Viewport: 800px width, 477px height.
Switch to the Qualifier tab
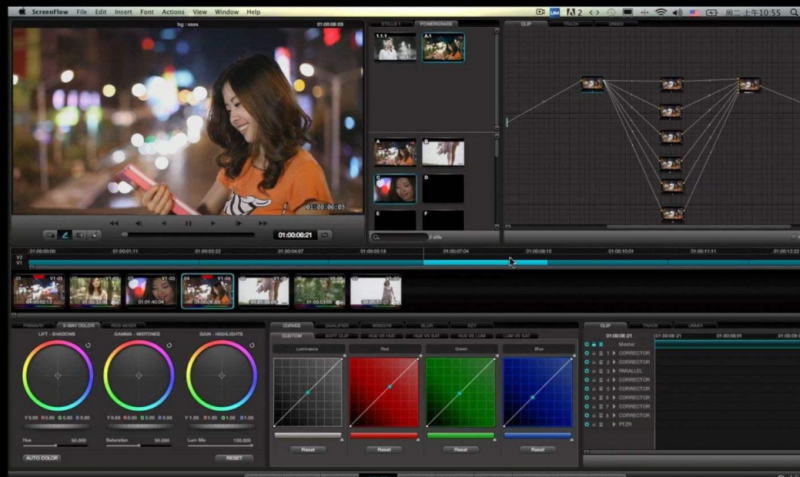(336, 325)
